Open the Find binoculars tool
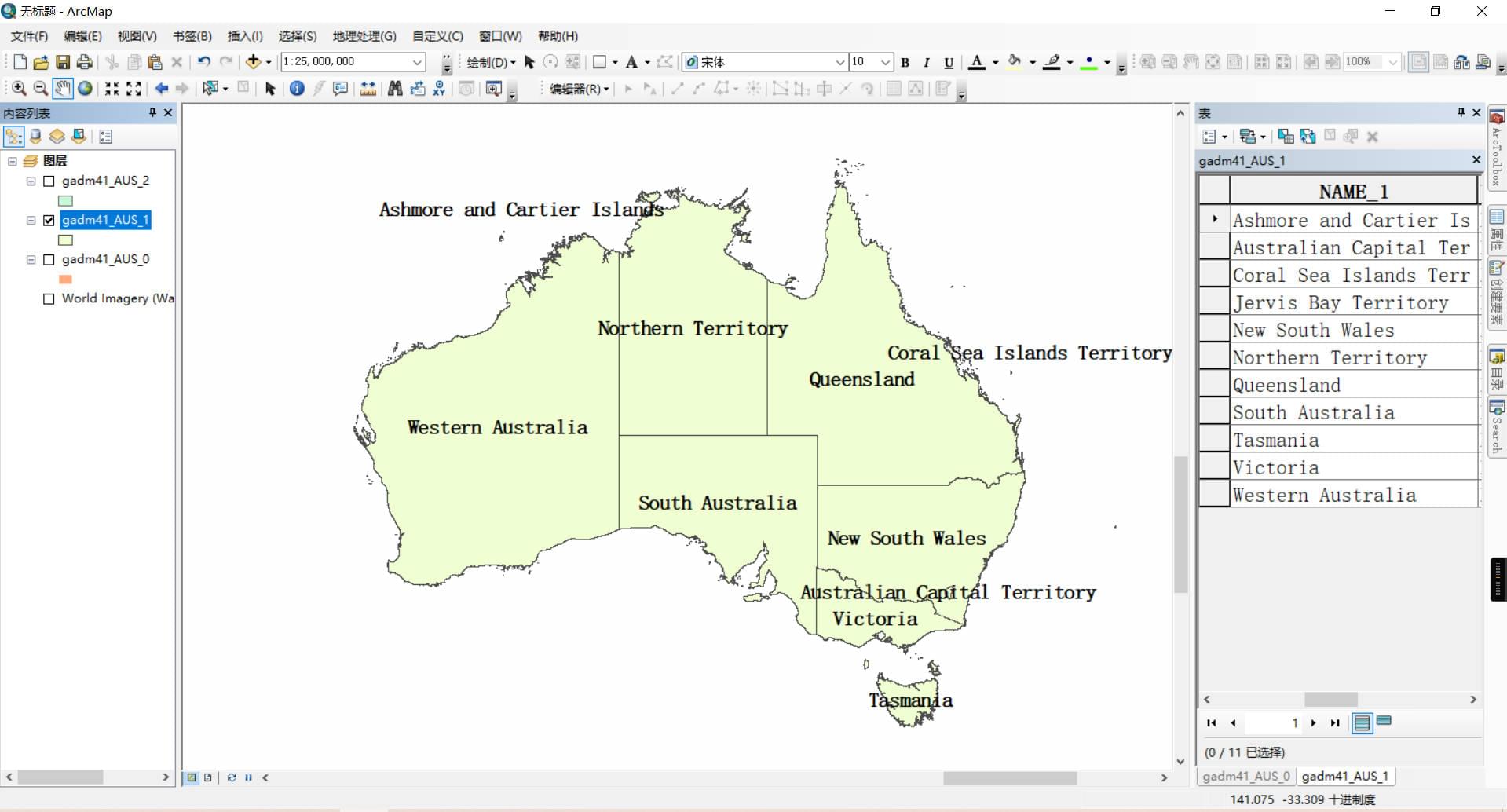The image size is (1507, 812). tap(395, 89)
